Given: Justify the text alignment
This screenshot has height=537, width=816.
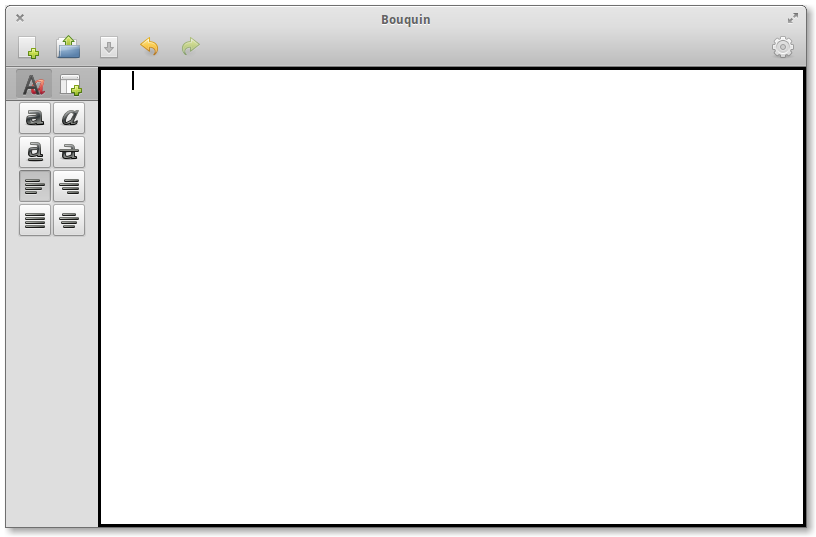Looking at the screenshot, I should 35,220.
